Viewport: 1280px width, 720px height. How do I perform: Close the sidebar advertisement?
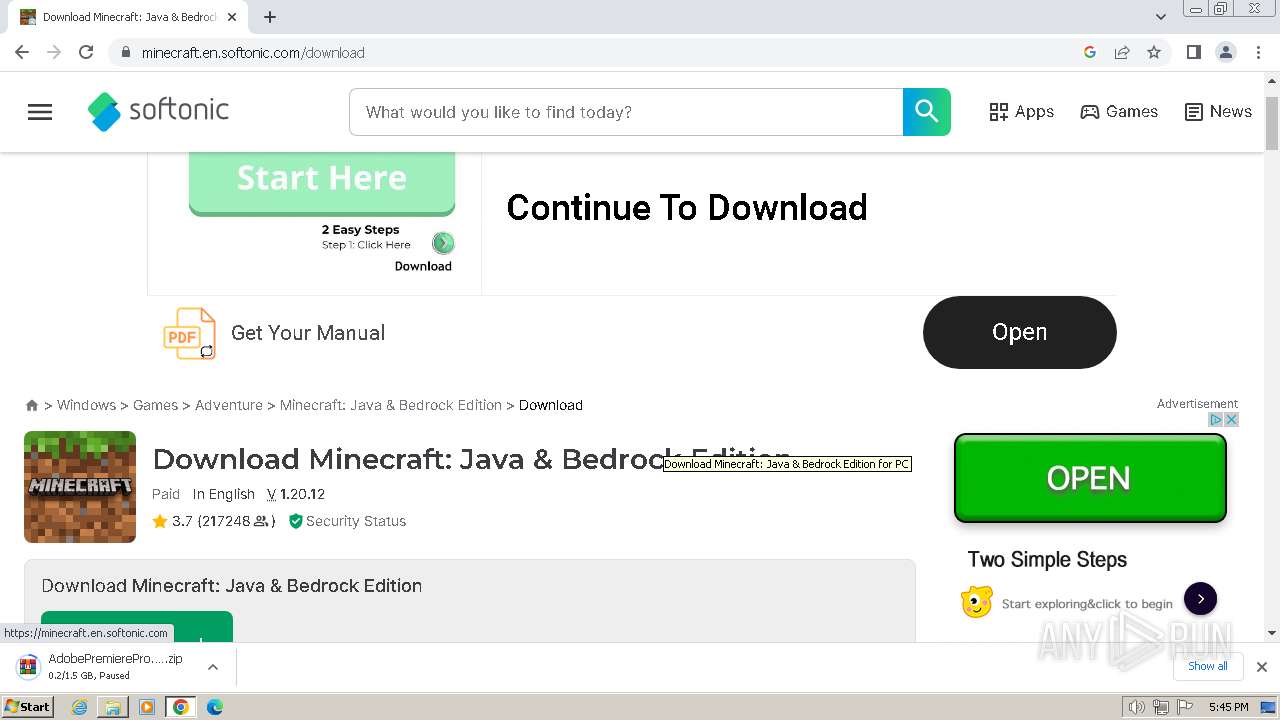coord(1232,419)
